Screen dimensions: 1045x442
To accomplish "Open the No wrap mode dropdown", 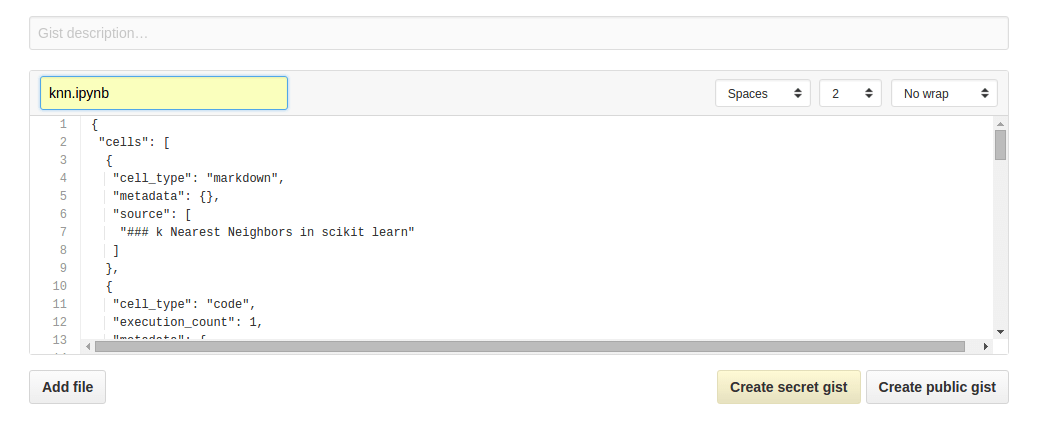I will click(944, 93).
